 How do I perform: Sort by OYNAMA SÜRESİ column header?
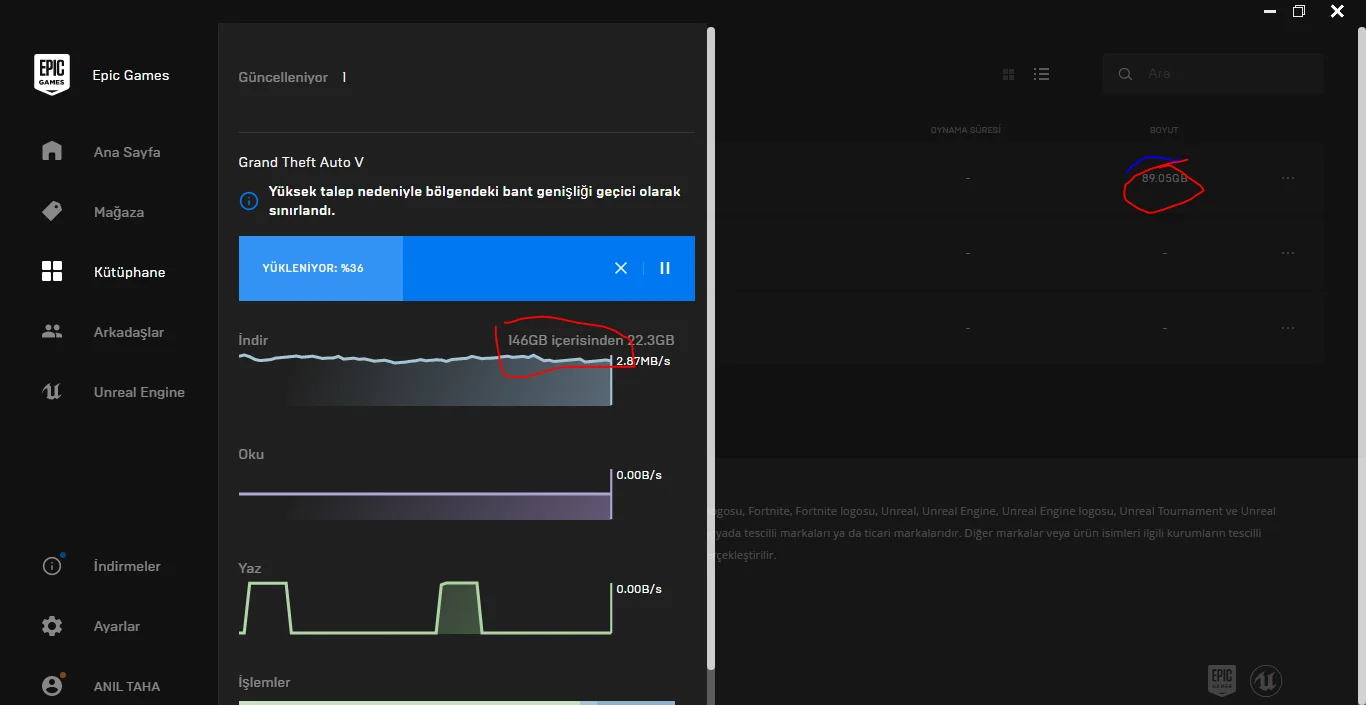(x=965, y=130)
